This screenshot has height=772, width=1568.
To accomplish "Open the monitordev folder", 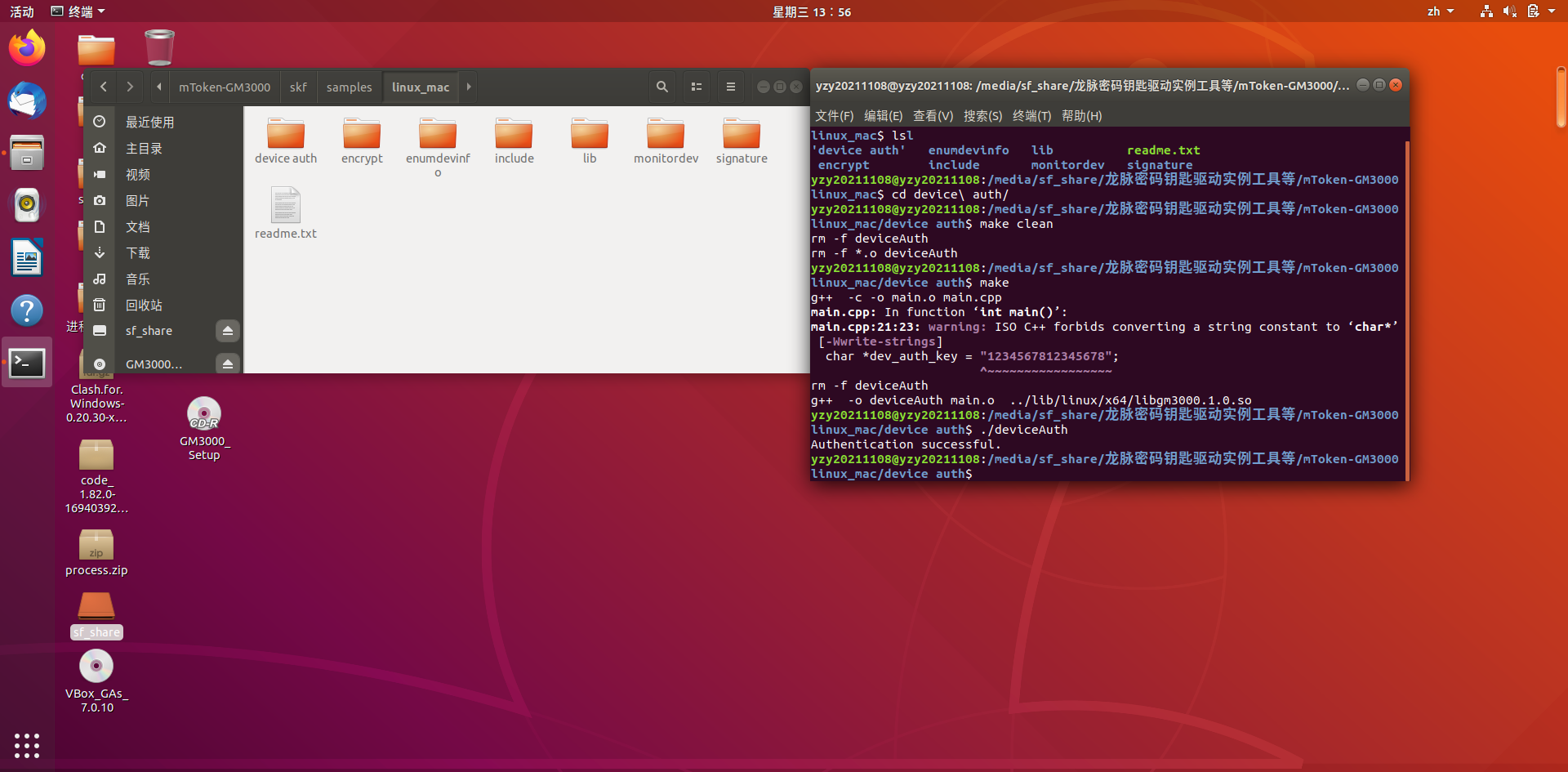I will point(666,141).
